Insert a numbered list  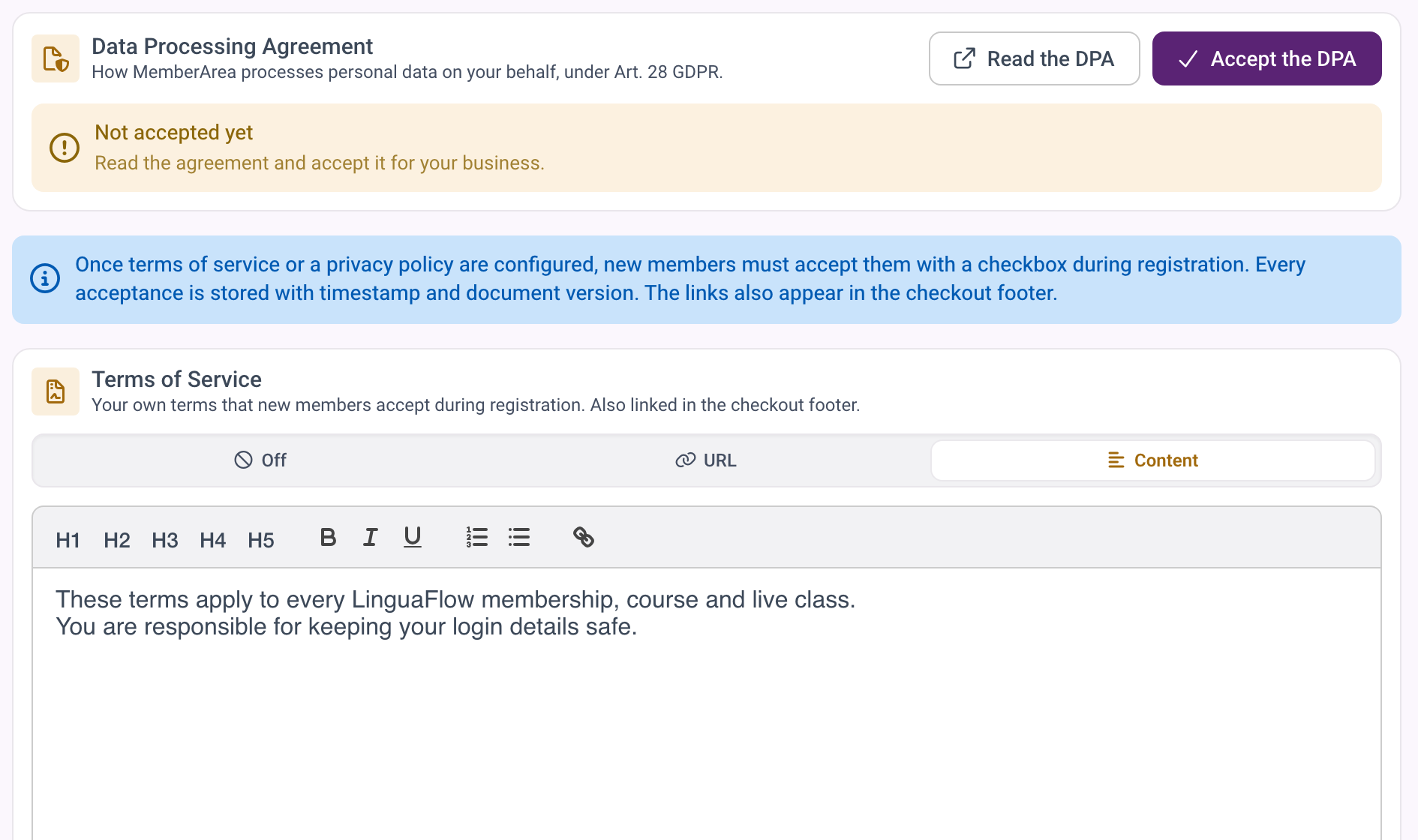point(476,537)
